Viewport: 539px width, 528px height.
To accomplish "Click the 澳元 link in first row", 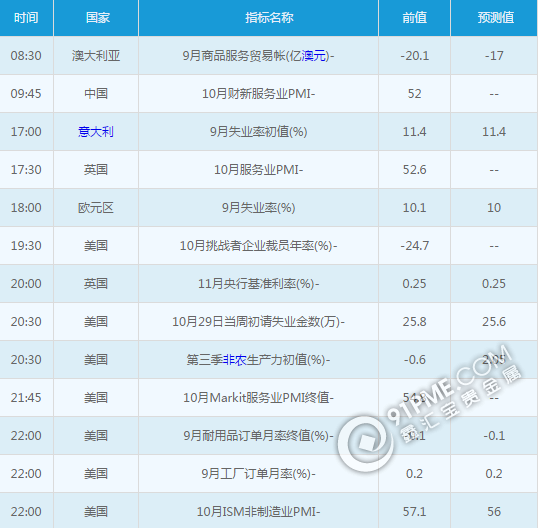I will click(314, 56).
